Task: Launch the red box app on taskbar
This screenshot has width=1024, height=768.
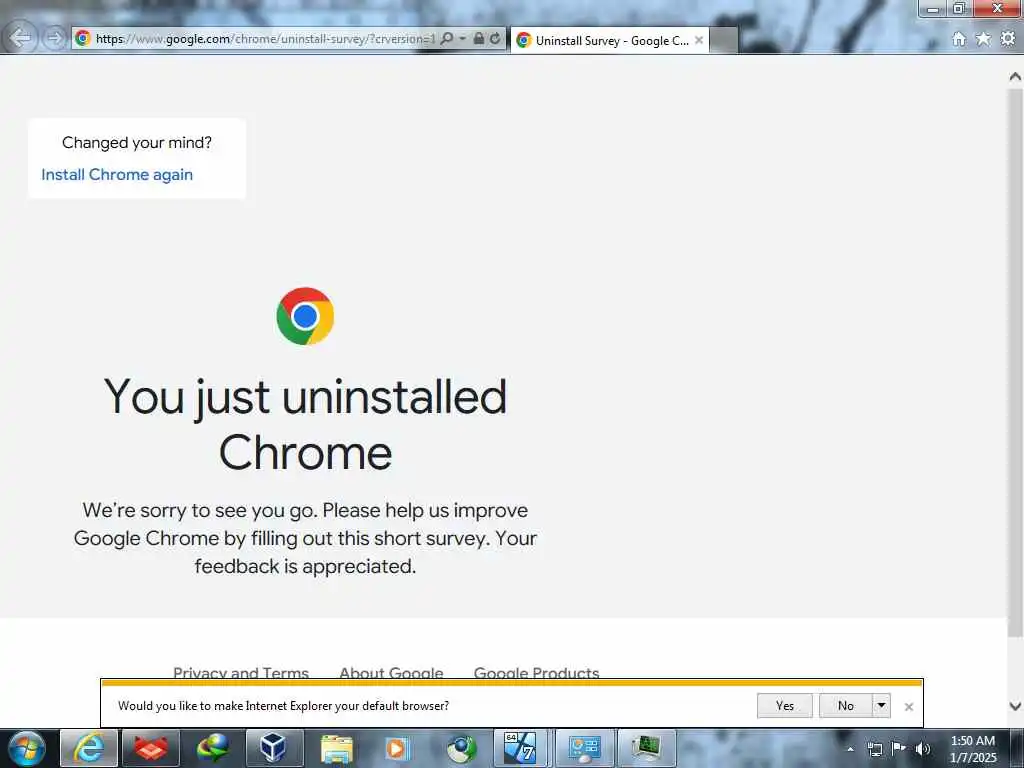Action: coord(151,748)
